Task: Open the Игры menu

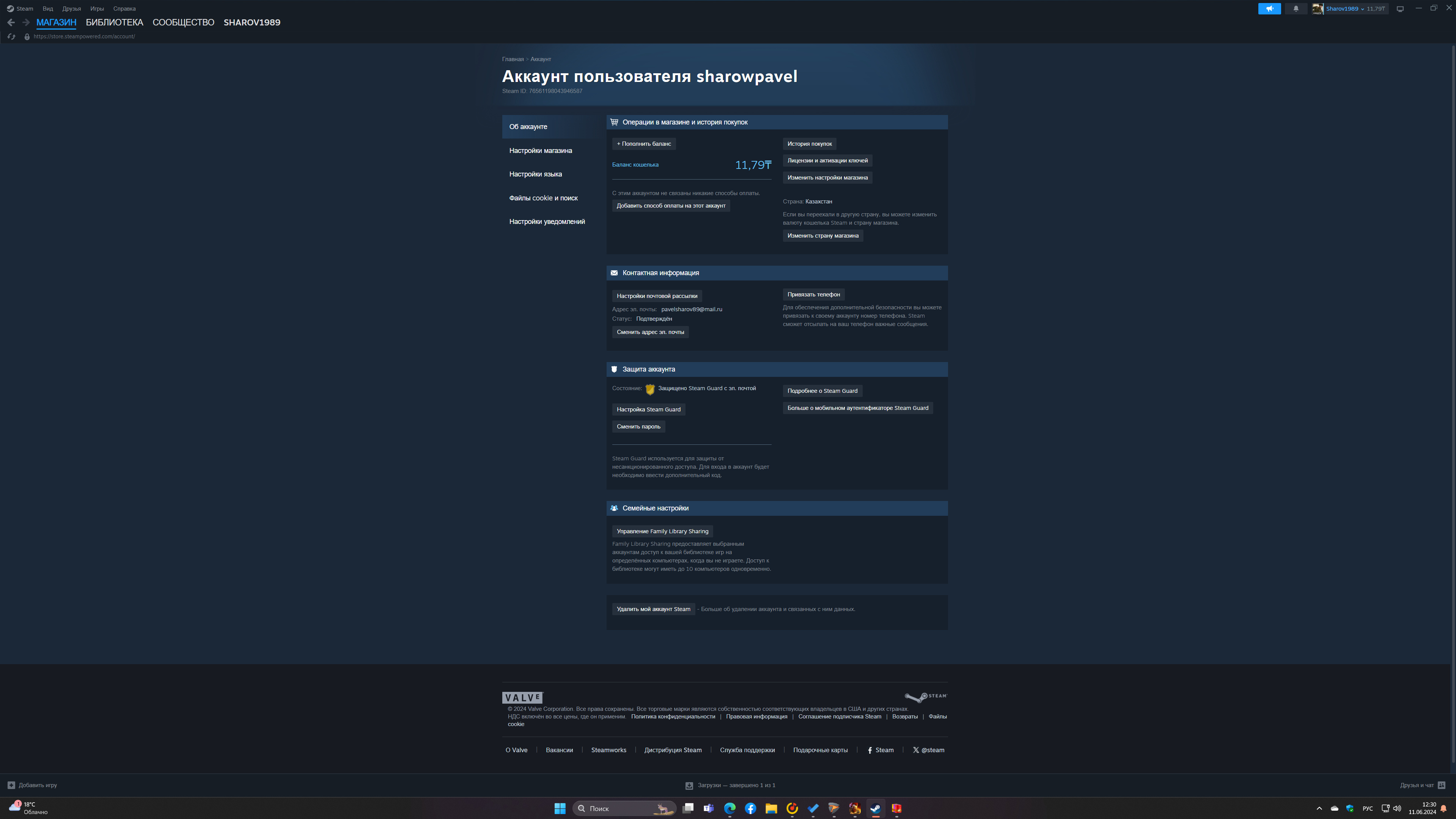Action: pyautogui.click(x=97, y=8)
